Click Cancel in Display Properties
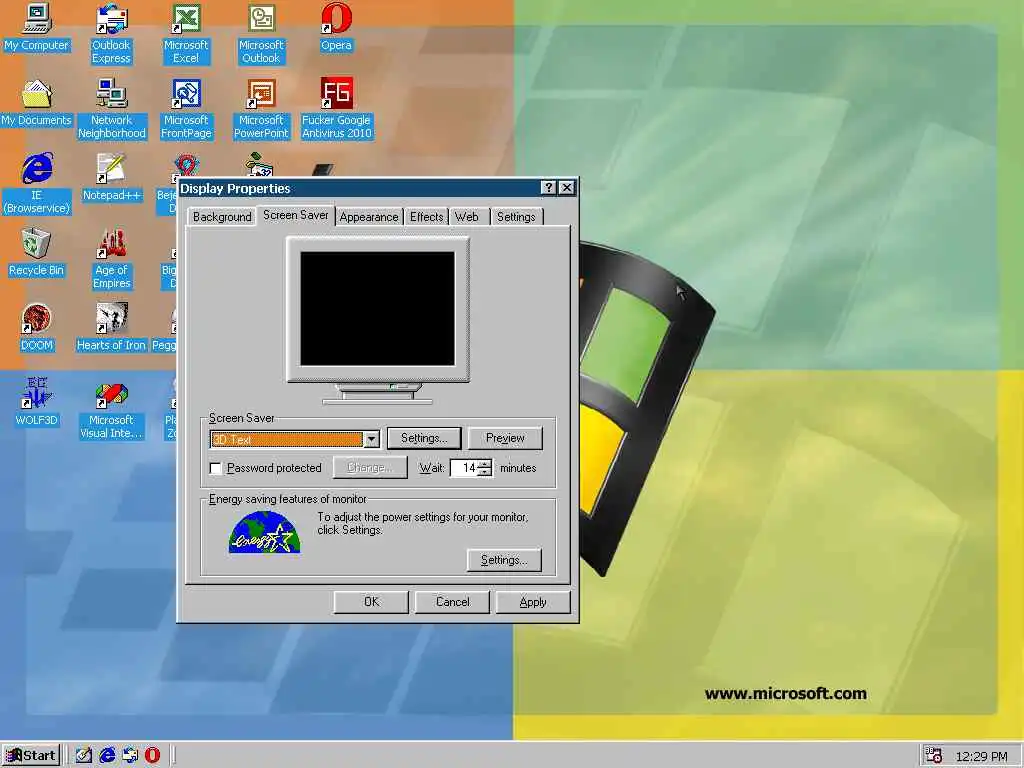 click(452, 602)
